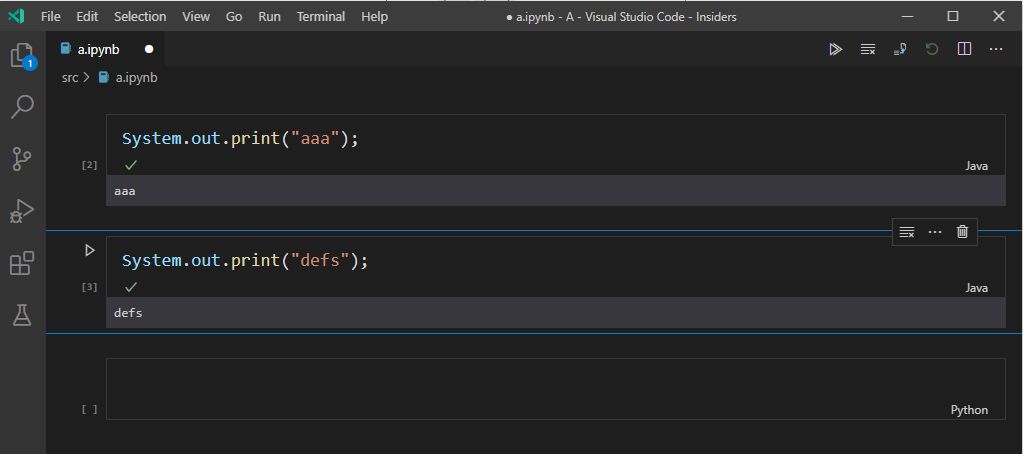Screen dimensions: 1023x454
Task: Click into the empty Python cell
Action: 556,389
